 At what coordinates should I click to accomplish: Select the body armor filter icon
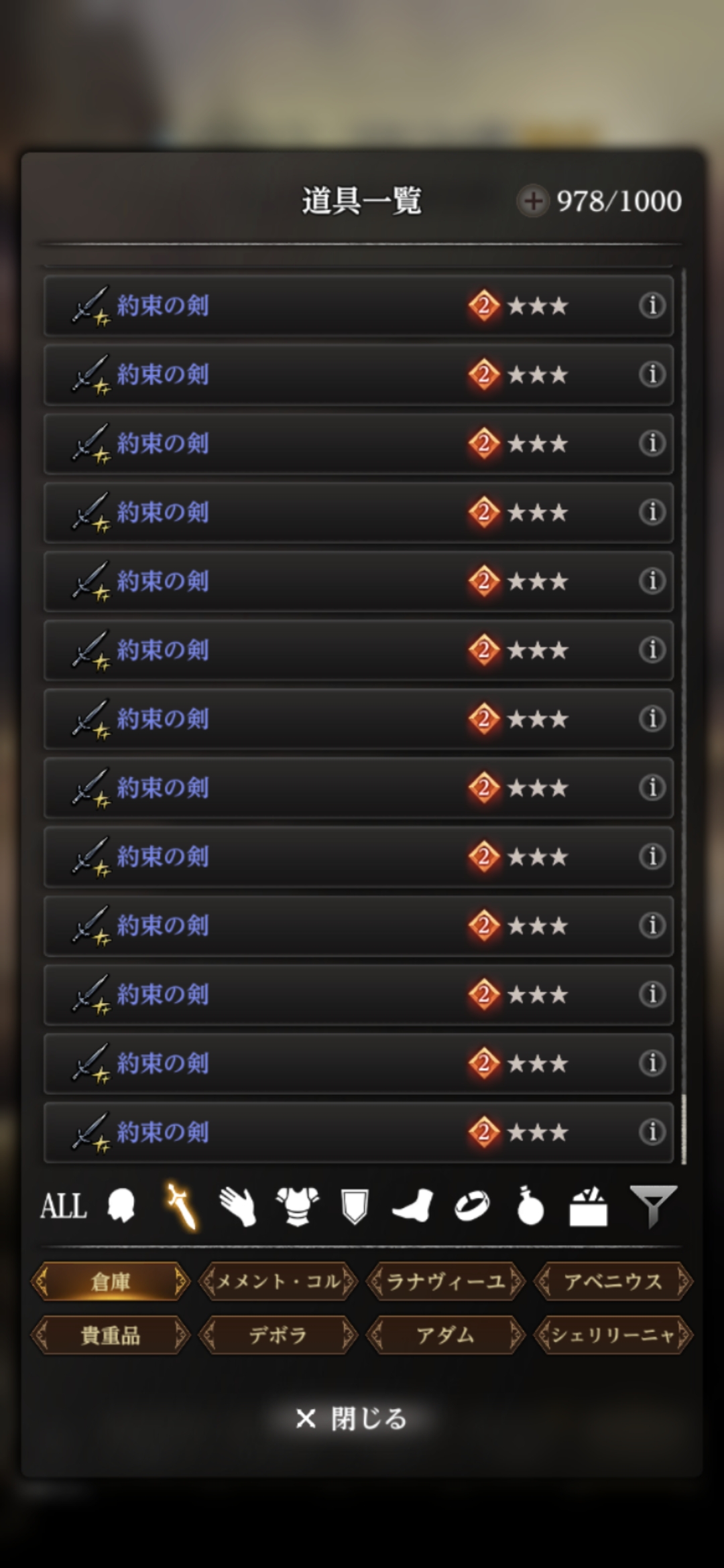(298, 1207)
